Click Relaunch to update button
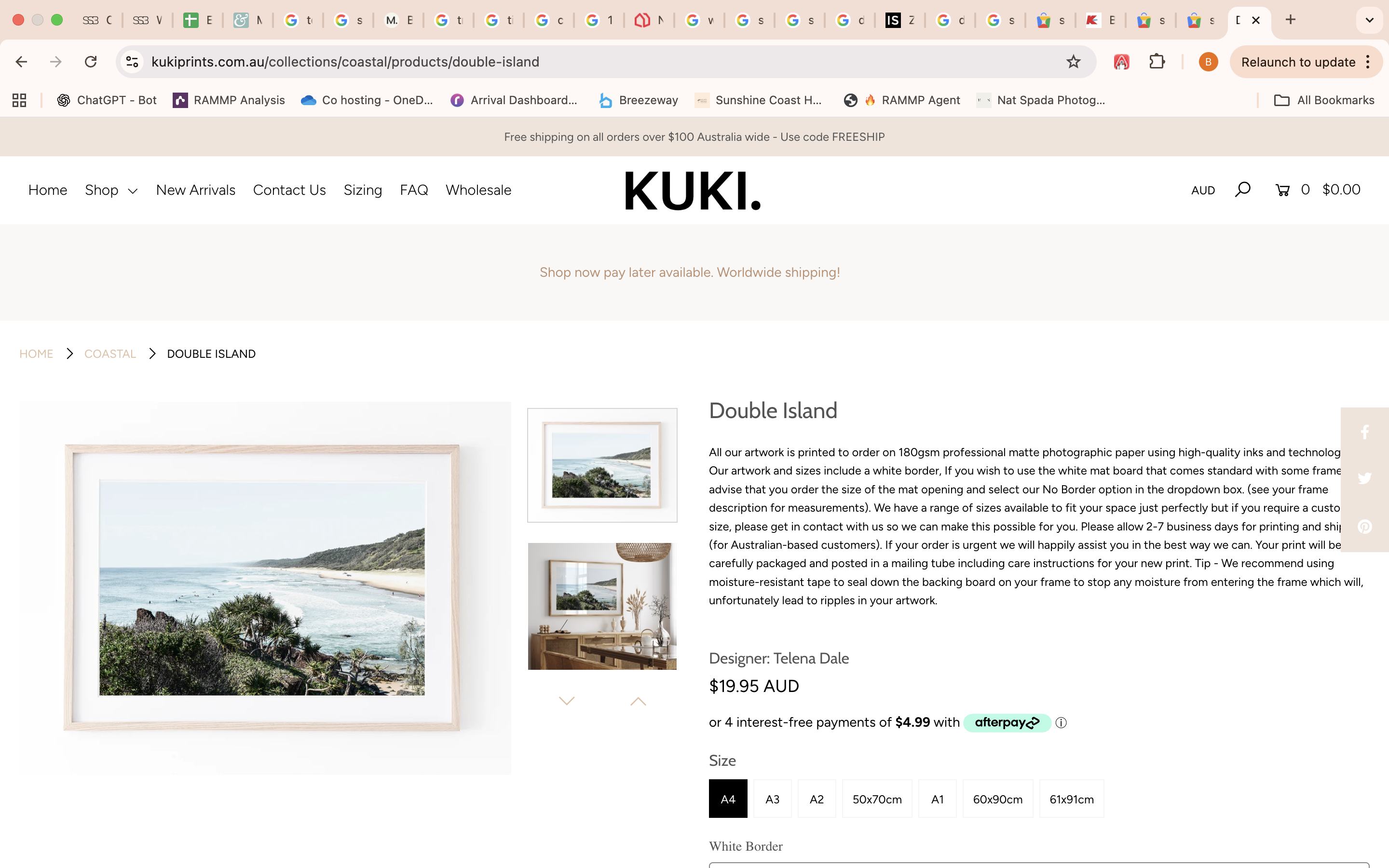Image resolution: width=1389 pixels, height=868 pixels. [x=1298, y=62]
